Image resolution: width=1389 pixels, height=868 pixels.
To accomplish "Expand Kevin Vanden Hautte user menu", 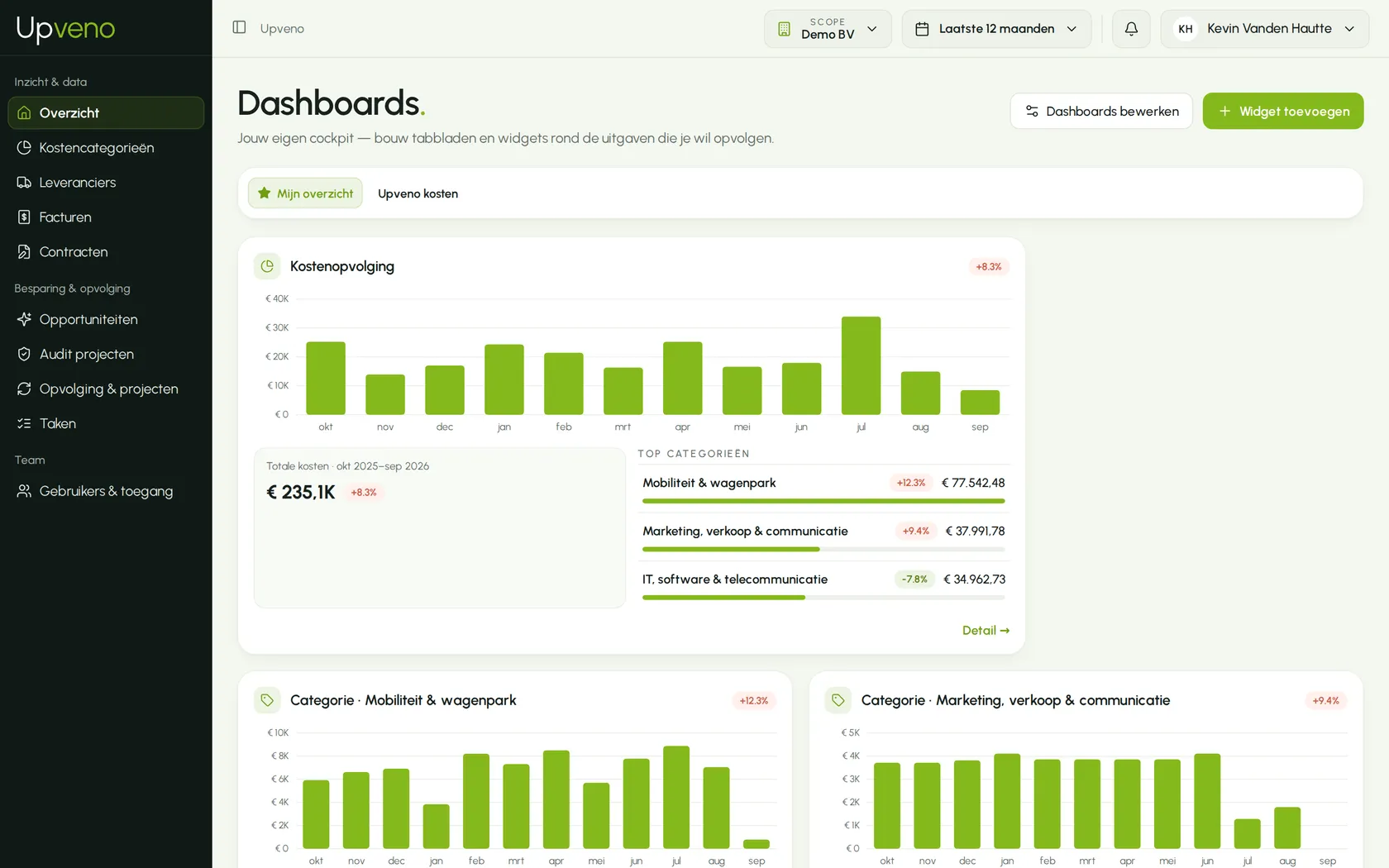I will (1264, 29).
